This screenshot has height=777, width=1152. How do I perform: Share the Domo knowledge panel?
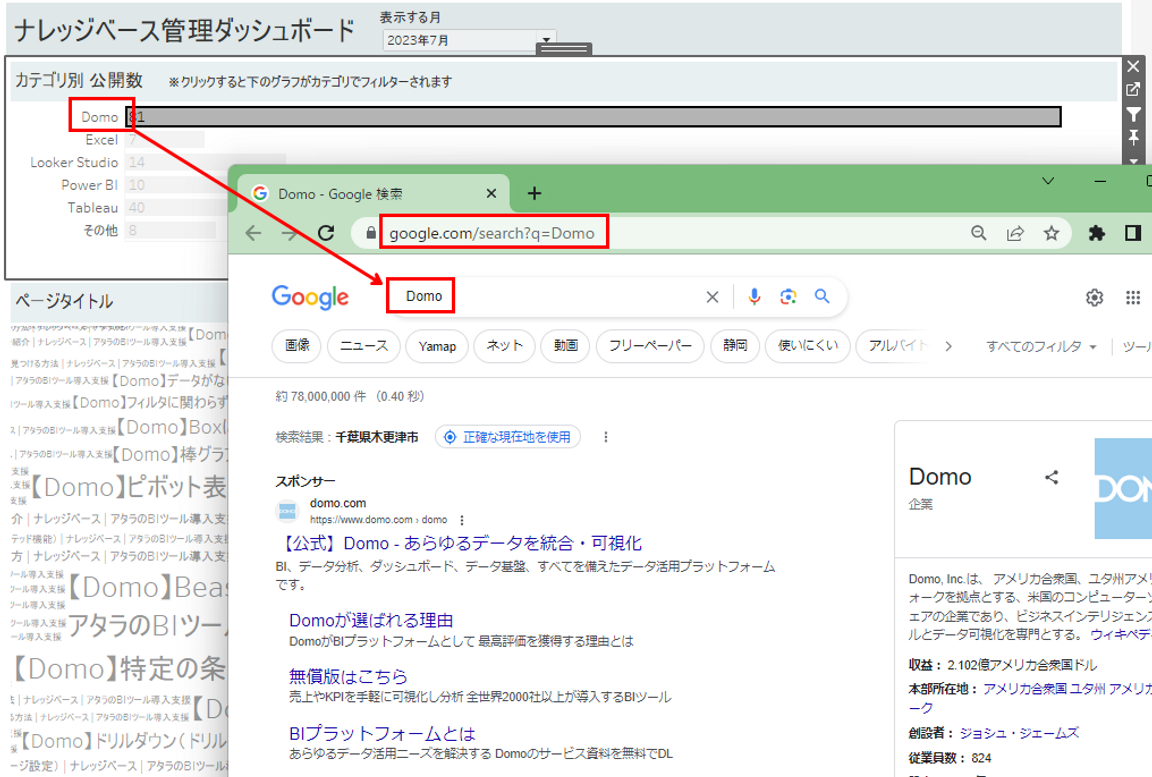point(1051,477)
